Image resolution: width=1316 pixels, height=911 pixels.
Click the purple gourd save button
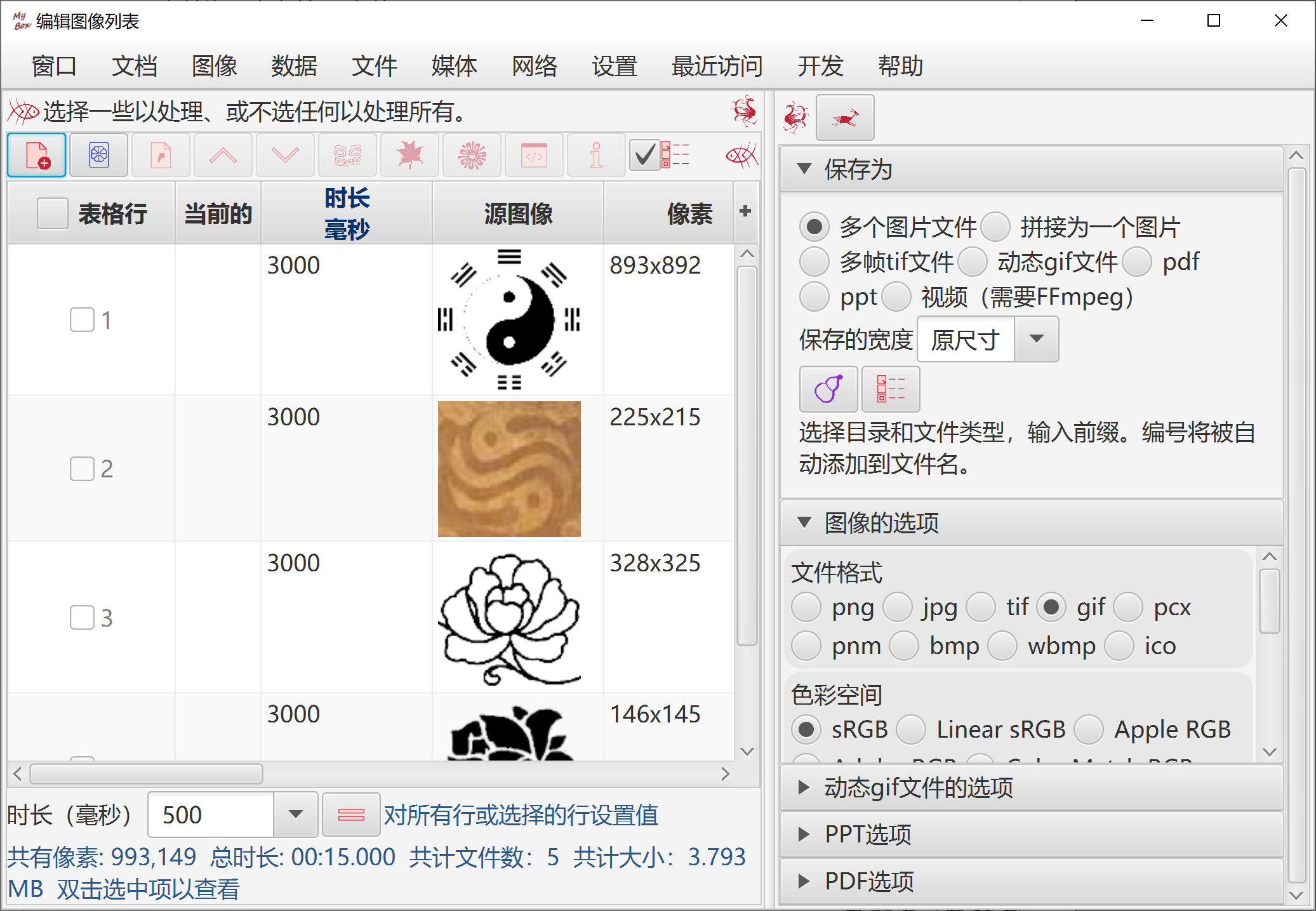828,389
